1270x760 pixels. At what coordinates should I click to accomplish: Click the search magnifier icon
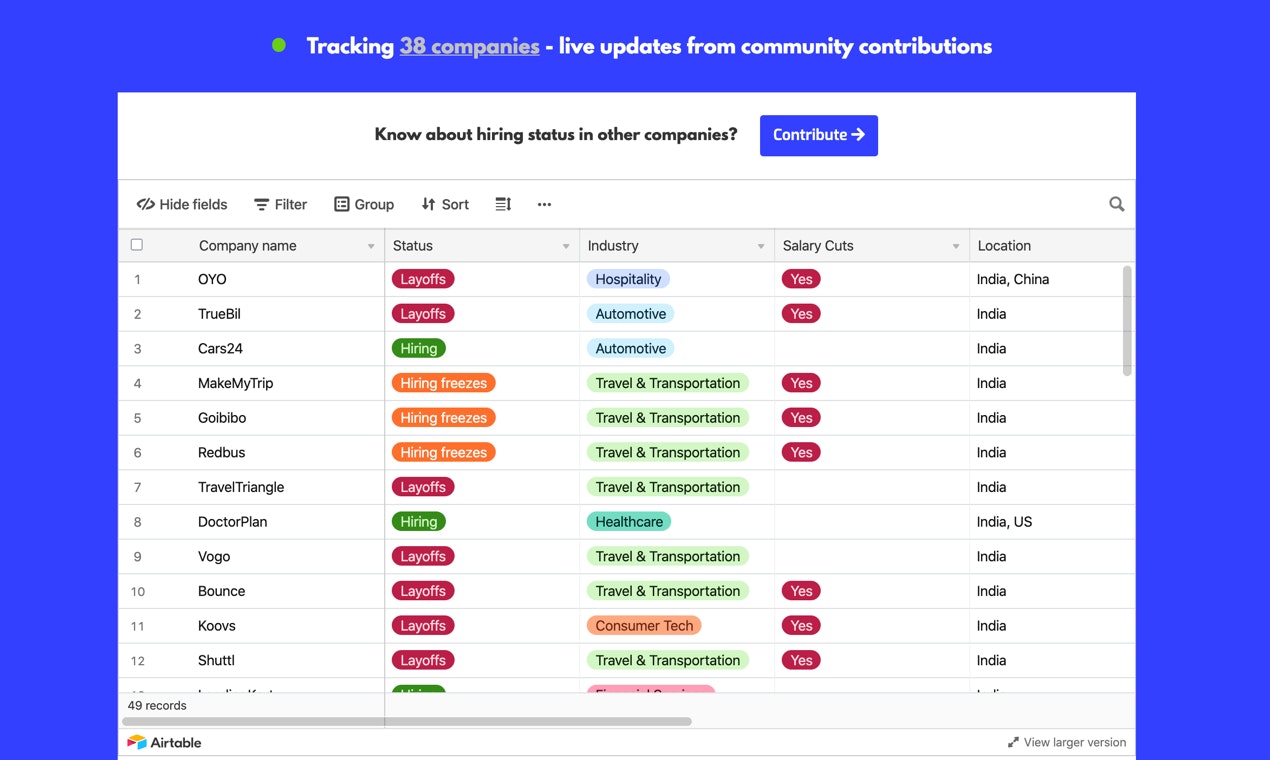pyautogui.click(x=1117, y=204)
